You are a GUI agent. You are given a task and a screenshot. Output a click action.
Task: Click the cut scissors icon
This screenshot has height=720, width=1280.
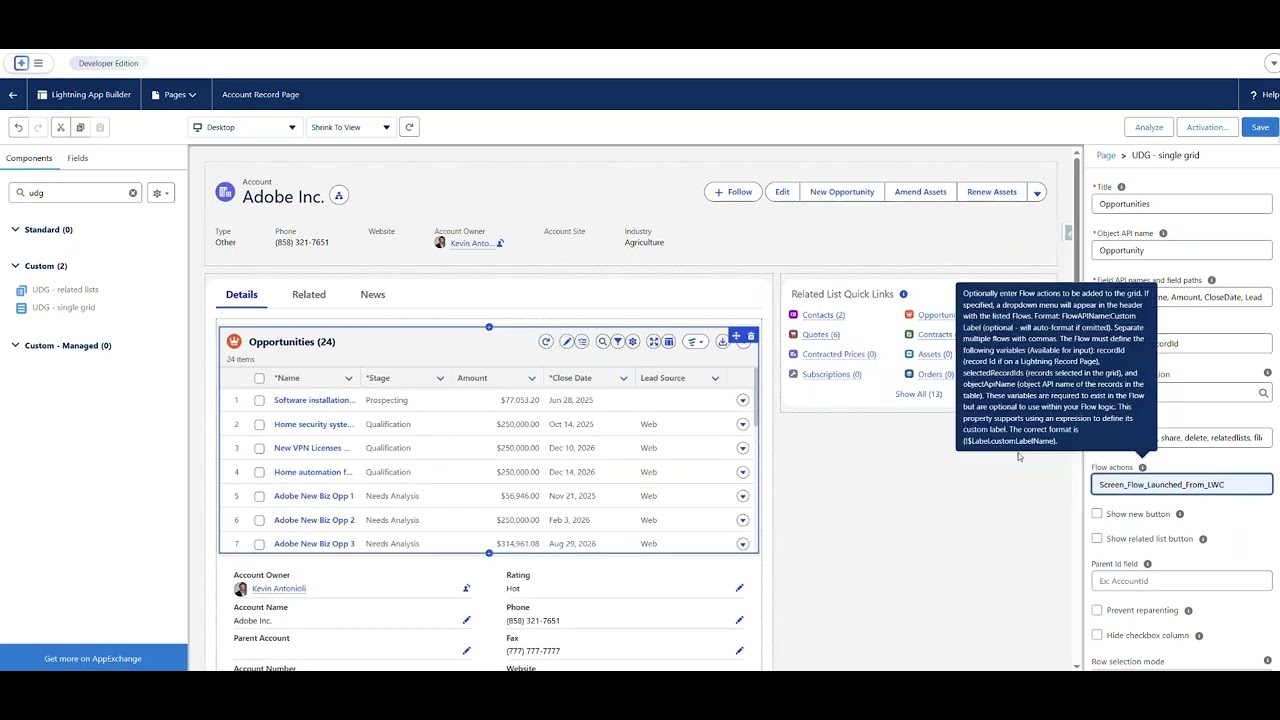(60, 127)
